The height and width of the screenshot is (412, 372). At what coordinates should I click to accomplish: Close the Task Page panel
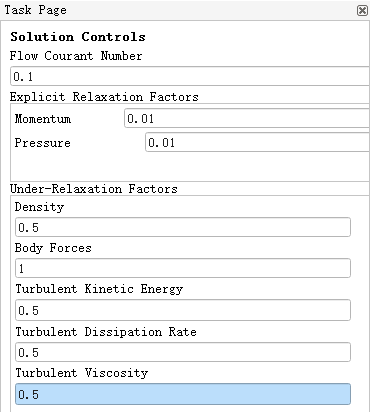362,11
